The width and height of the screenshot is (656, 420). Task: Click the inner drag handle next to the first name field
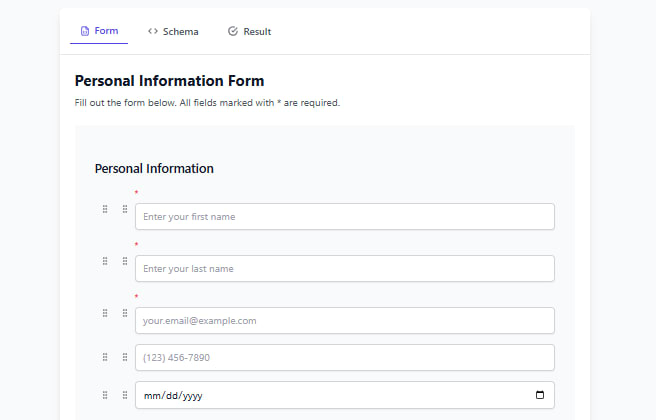[x=125, y=209]
